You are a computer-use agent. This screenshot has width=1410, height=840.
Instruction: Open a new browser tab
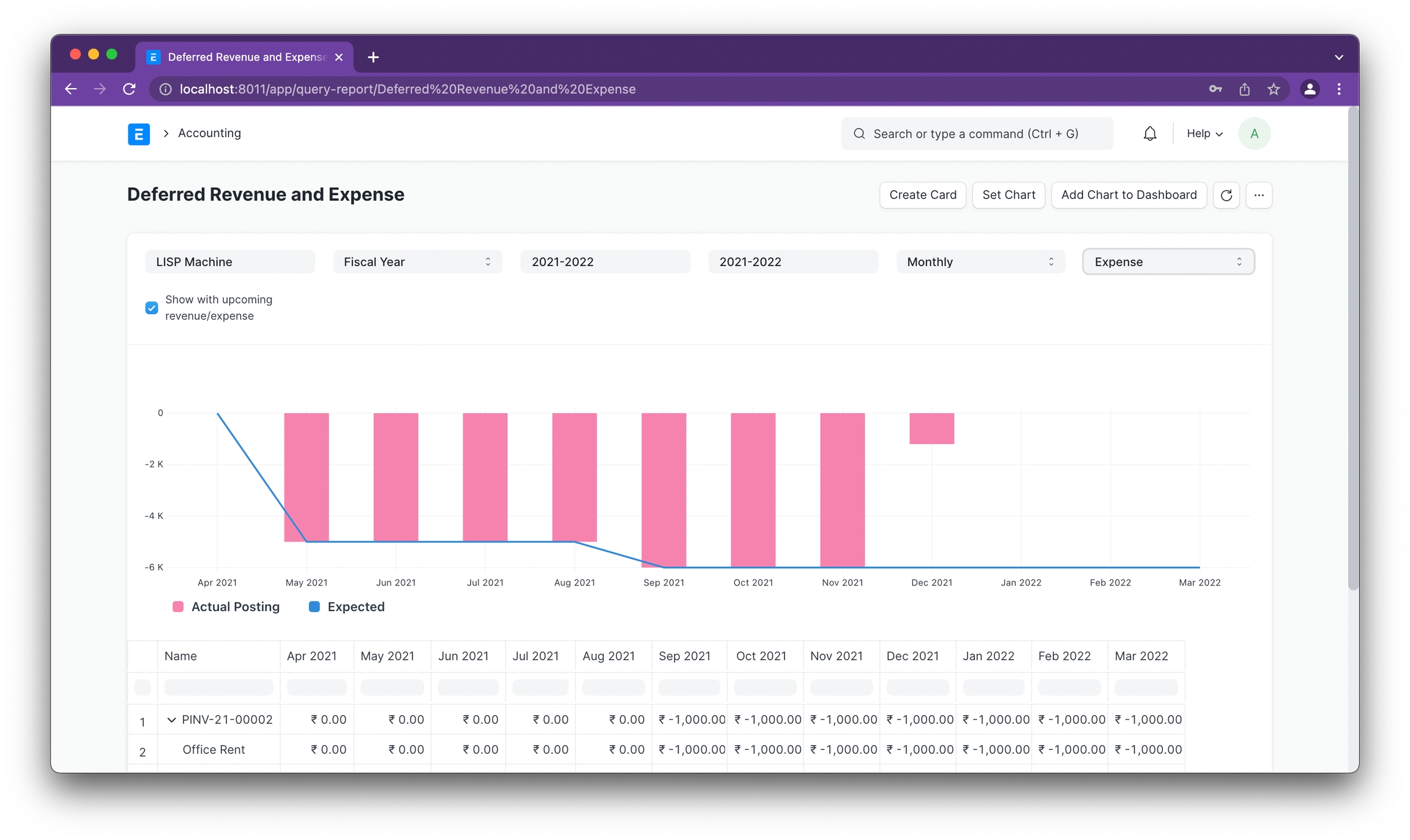pos(373,57)
